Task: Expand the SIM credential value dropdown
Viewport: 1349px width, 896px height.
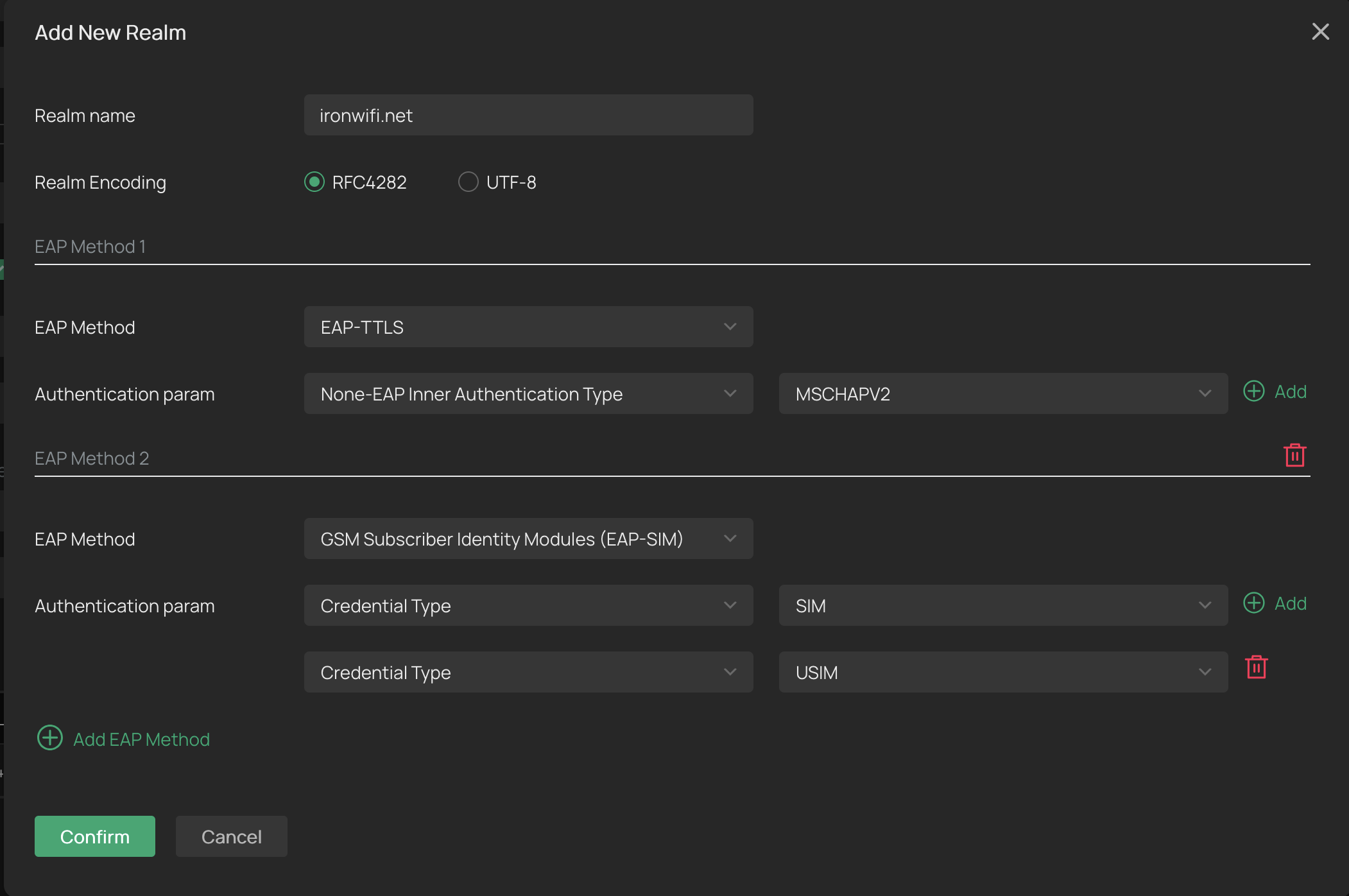Action: [x=1002, y=606]
